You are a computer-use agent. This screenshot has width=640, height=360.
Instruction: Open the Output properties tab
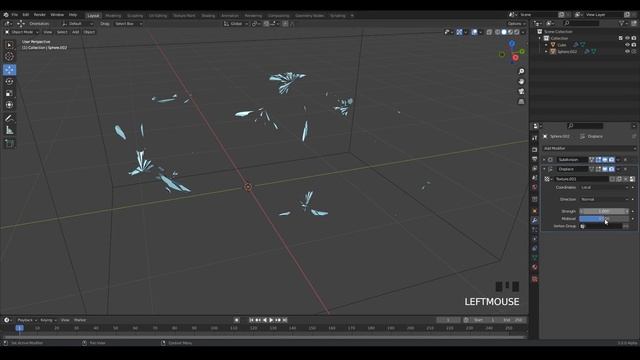click(535, 159)
